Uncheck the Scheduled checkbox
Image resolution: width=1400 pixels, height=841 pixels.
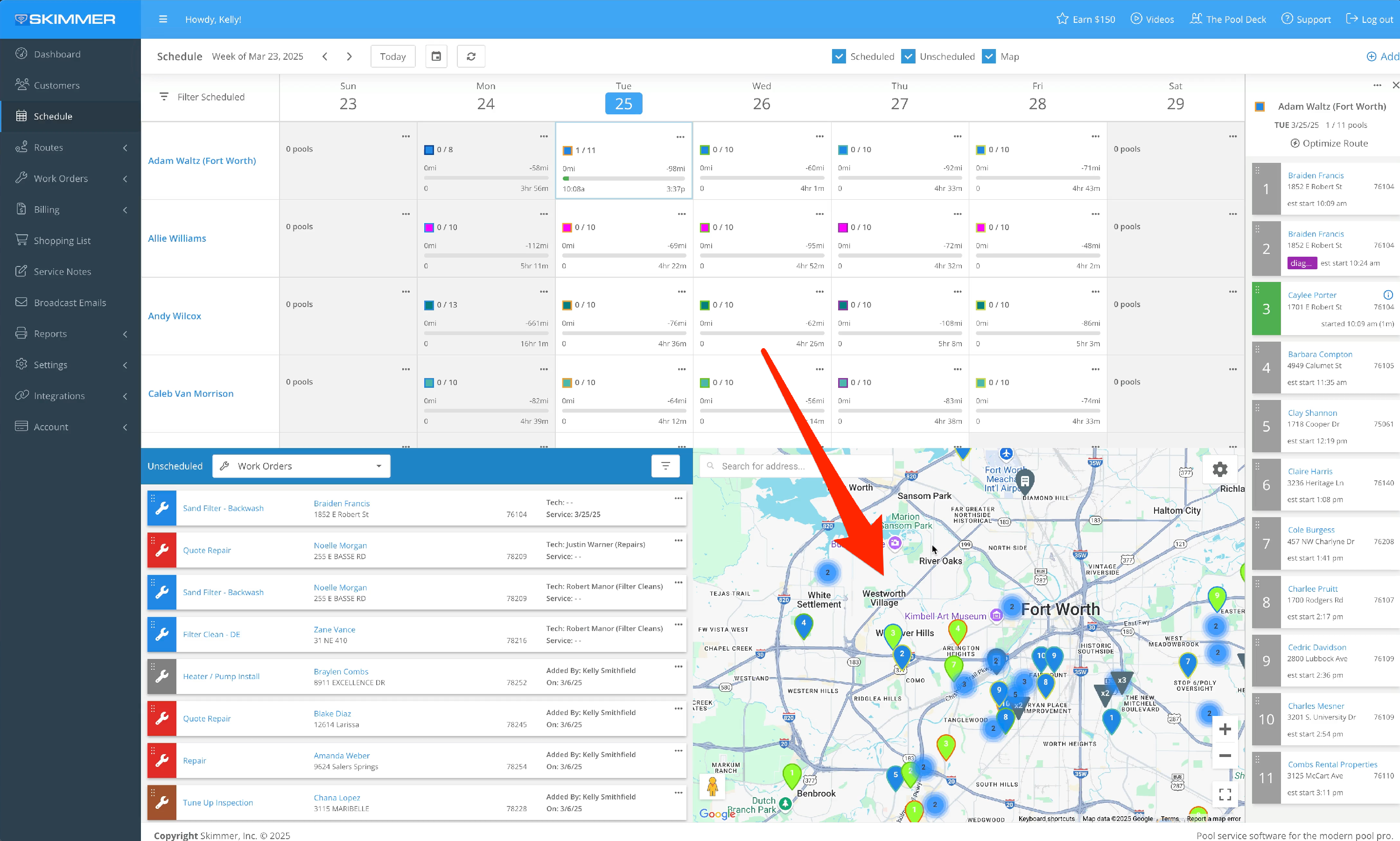pos(839,56)
